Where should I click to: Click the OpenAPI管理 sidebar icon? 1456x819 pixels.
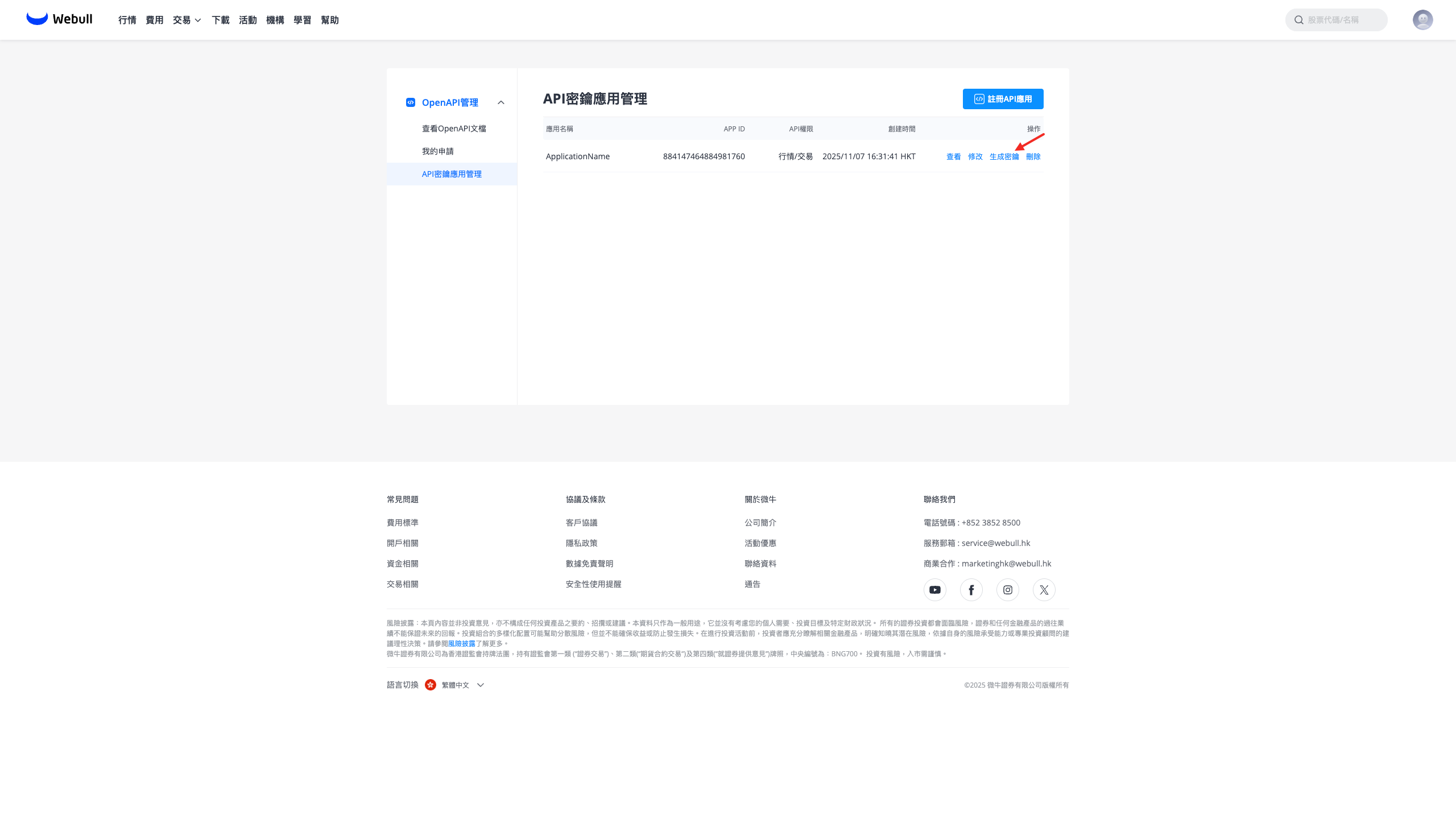411,102
